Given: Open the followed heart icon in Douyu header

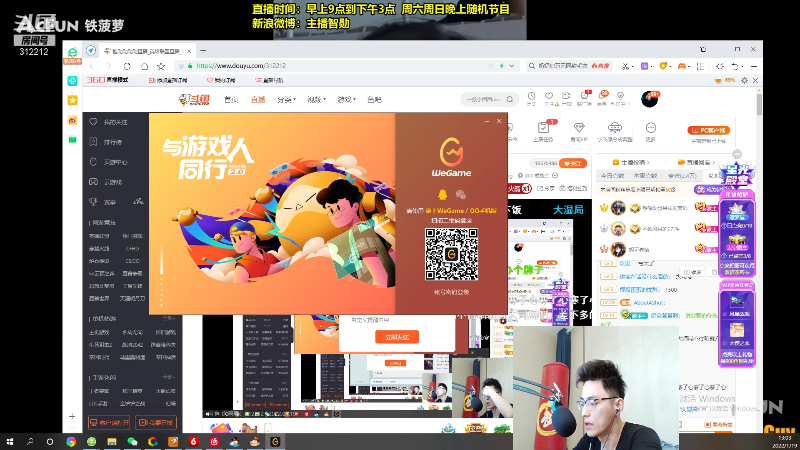Looking at the screenshot, I should pyautogui.click(x=549, y=96).
